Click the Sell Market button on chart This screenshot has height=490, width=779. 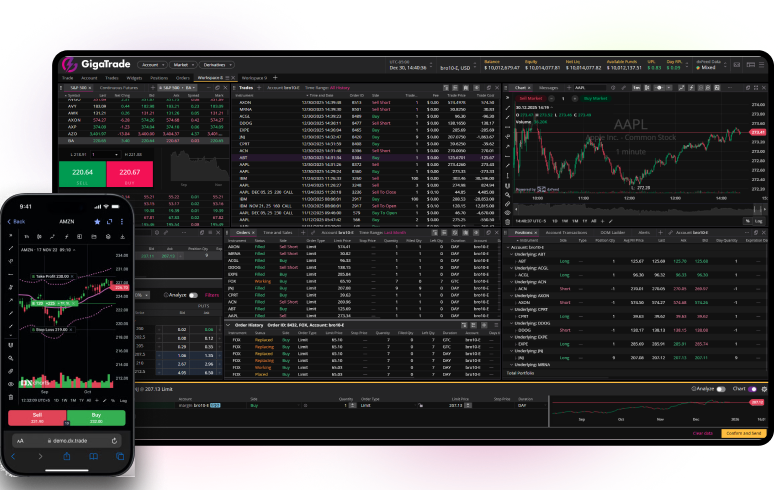tap(530, 98)
